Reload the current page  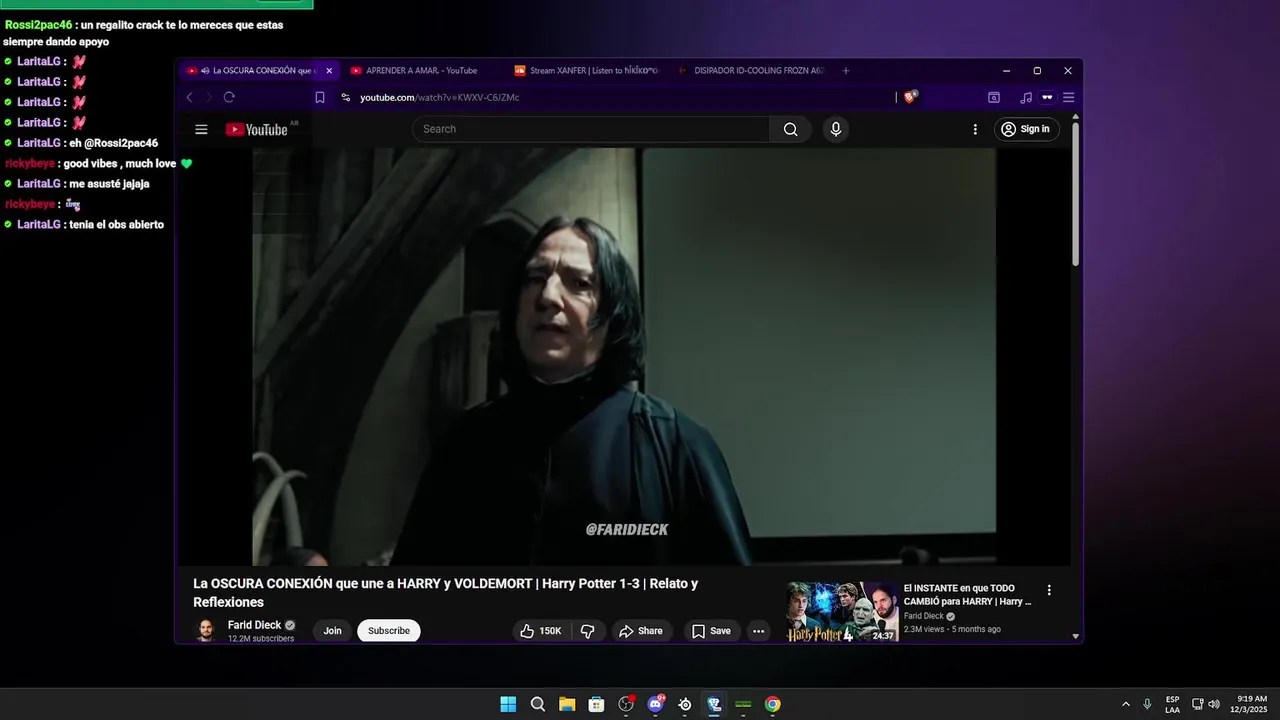[x=229, y=97]
